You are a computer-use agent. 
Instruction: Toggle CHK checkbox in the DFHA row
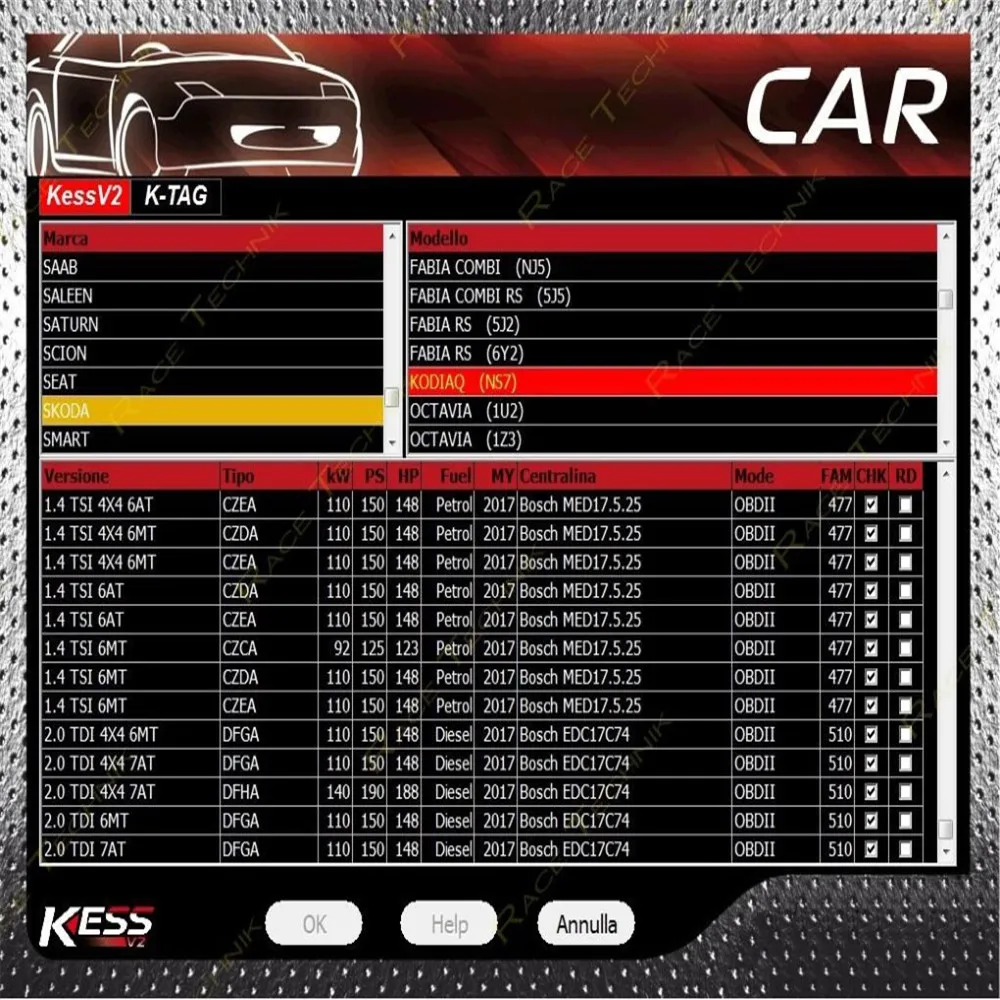(x=871, y=792)
